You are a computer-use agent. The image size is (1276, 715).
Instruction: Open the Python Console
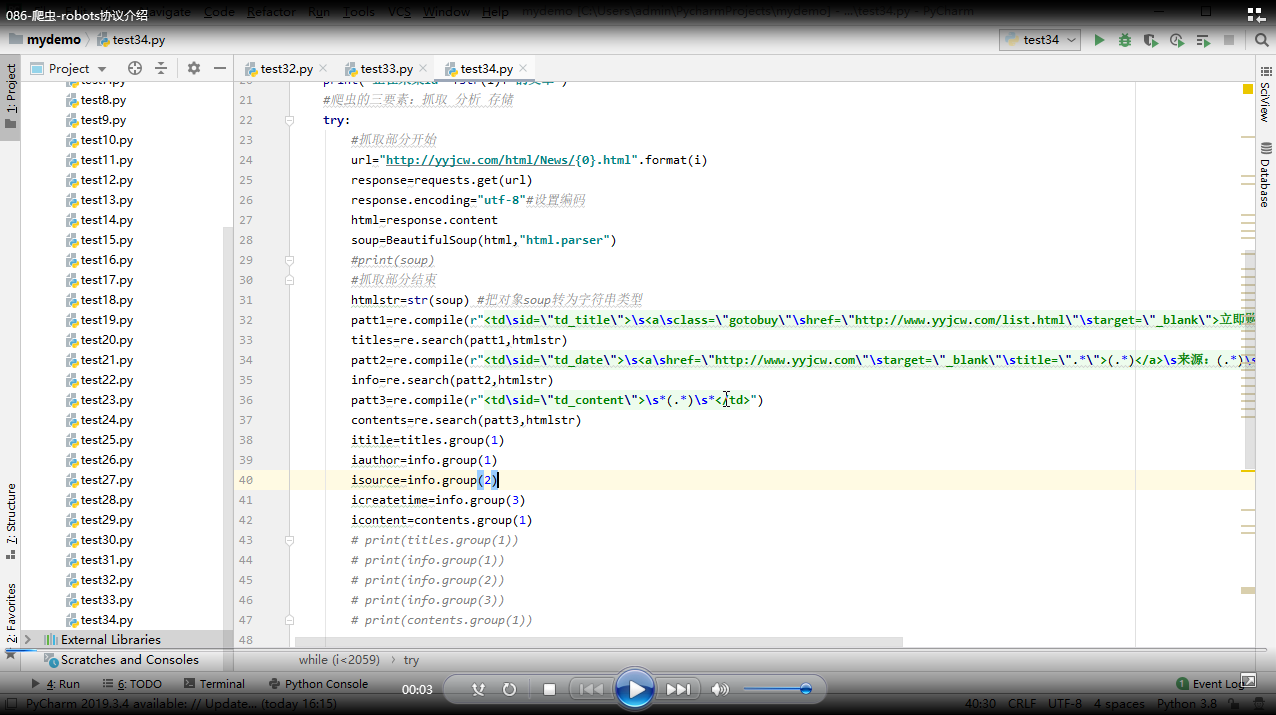point(318,684)
